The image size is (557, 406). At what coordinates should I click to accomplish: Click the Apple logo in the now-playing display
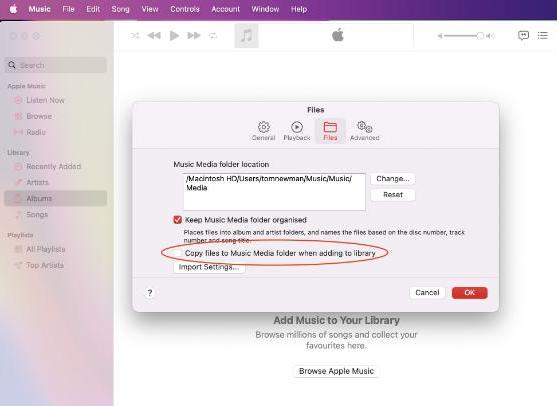click(338, 36)
